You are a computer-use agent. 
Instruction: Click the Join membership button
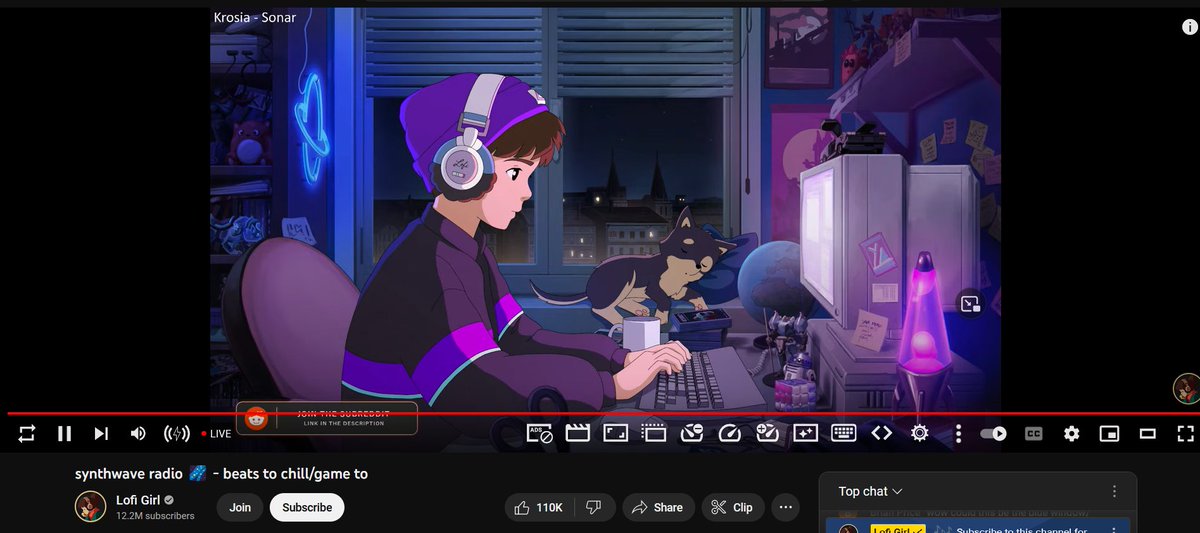pos(240,507)
